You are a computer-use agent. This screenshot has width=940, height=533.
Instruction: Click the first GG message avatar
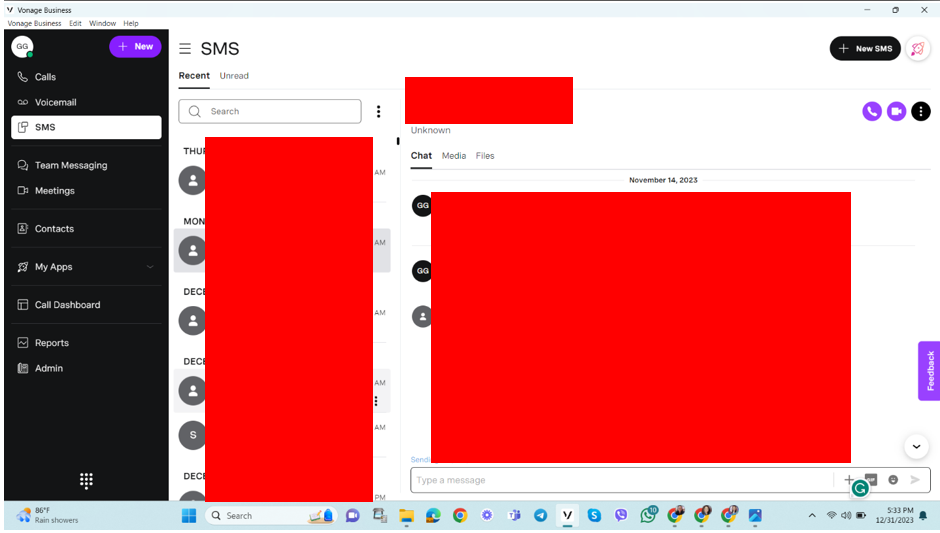(x=423, y=205)
